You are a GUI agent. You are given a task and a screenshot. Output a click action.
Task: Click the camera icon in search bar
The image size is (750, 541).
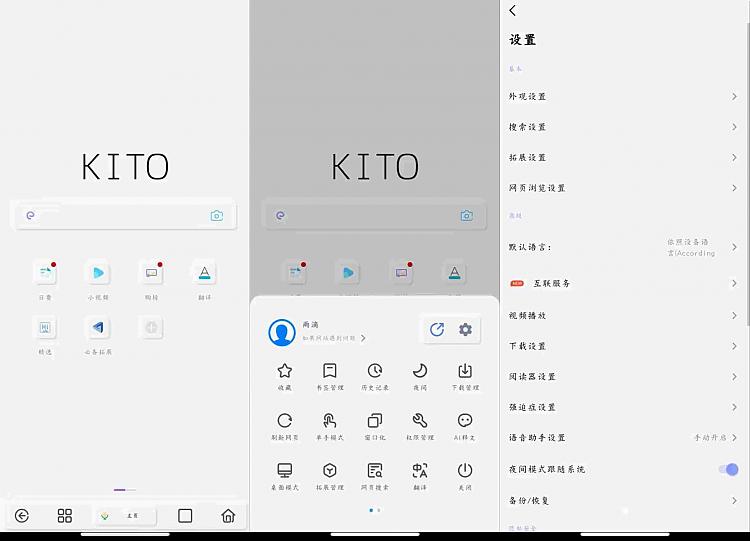(x=216, y=215)
